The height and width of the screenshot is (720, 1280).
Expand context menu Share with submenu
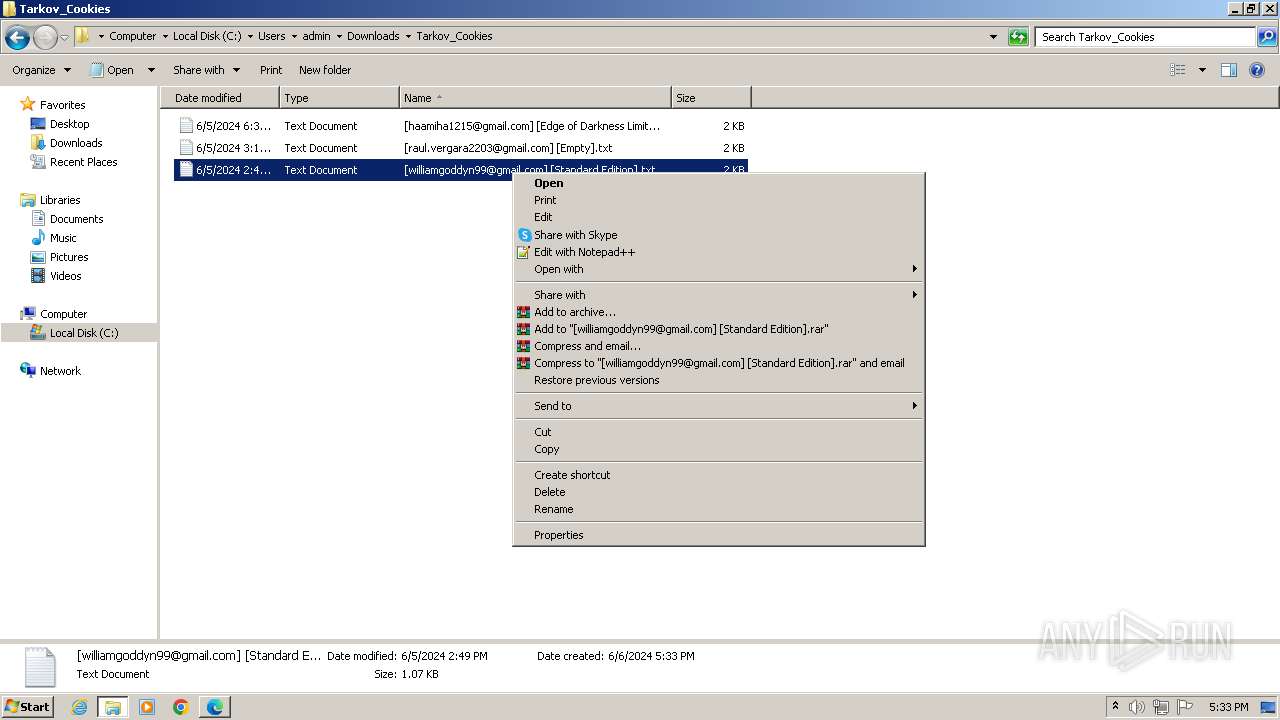(x=718, y=295)
